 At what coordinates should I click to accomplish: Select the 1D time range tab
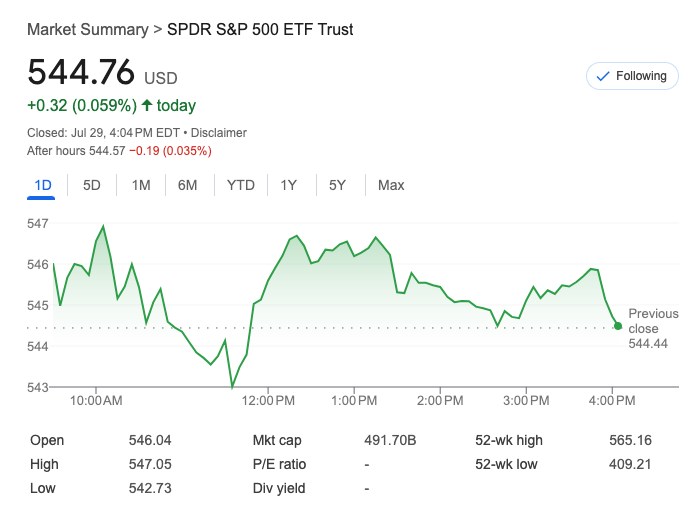click(x=42, y=185)
